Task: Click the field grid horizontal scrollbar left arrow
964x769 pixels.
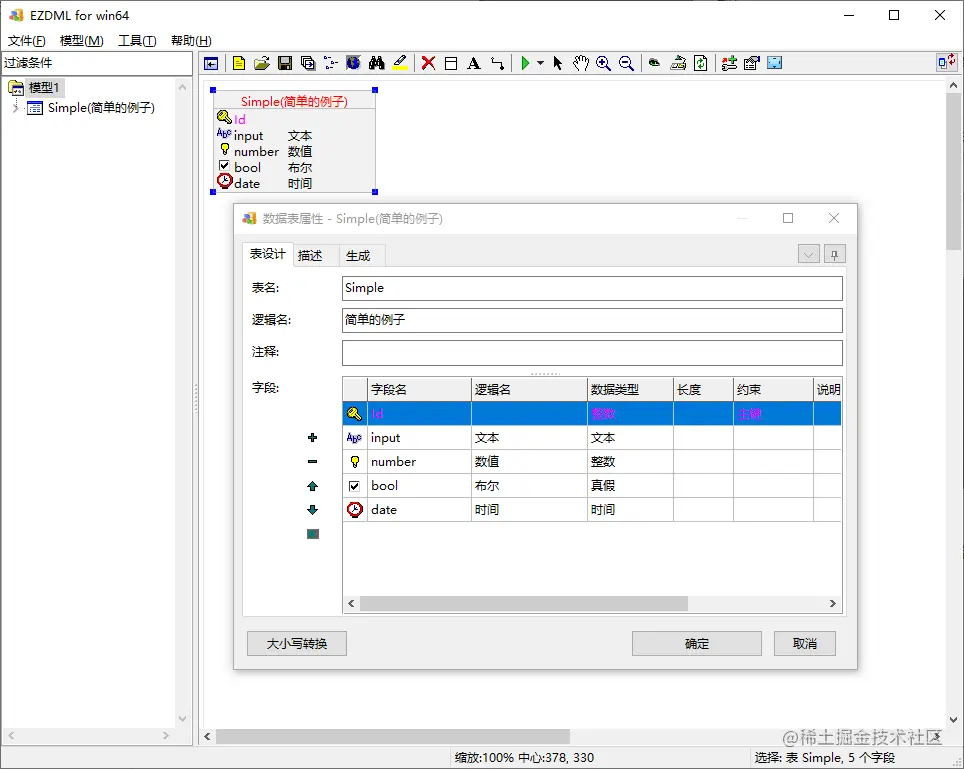Action: [351, 604]
